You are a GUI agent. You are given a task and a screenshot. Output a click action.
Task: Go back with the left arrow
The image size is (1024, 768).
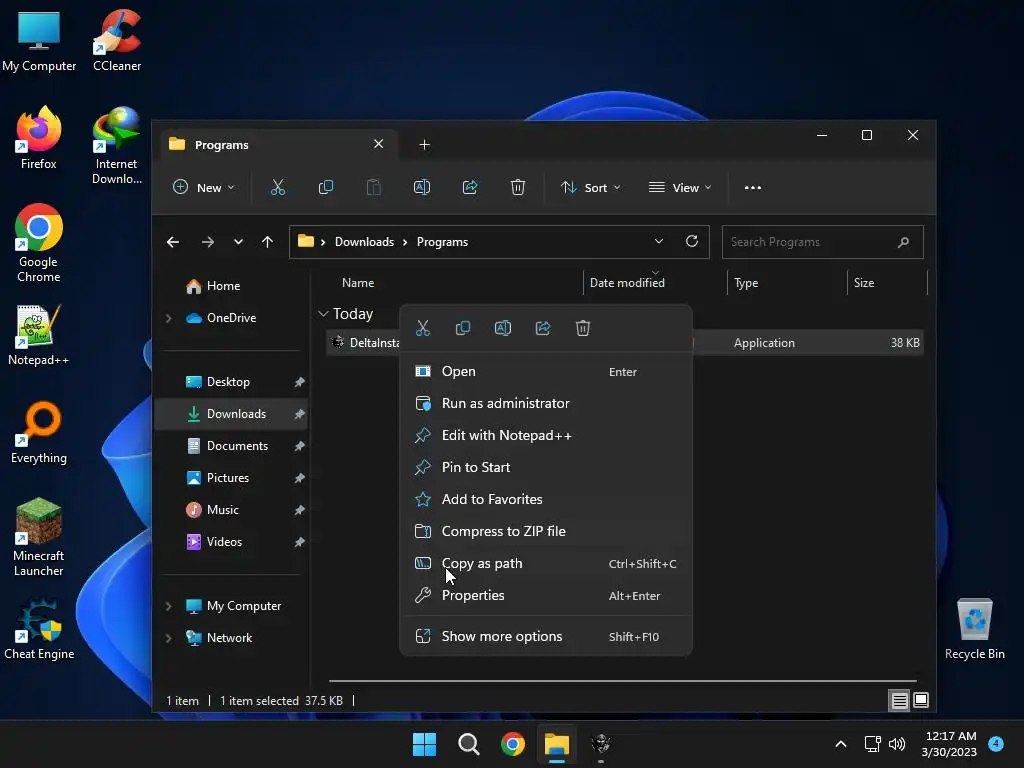click(172, 242)
